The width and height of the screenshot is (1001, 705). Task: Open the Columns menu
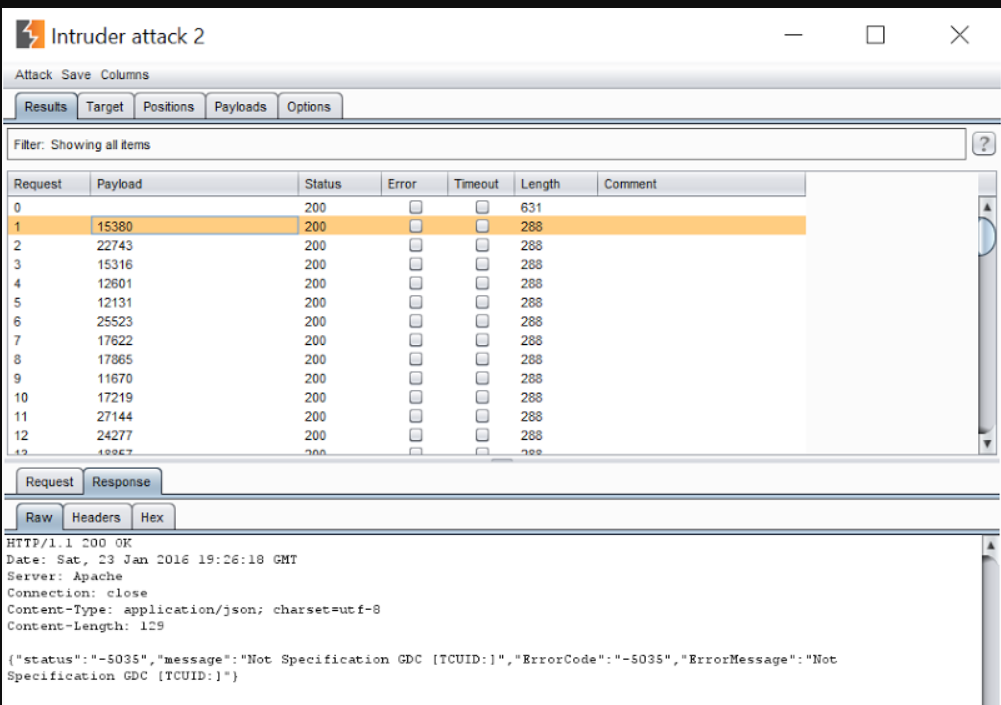tap(124, 75)
